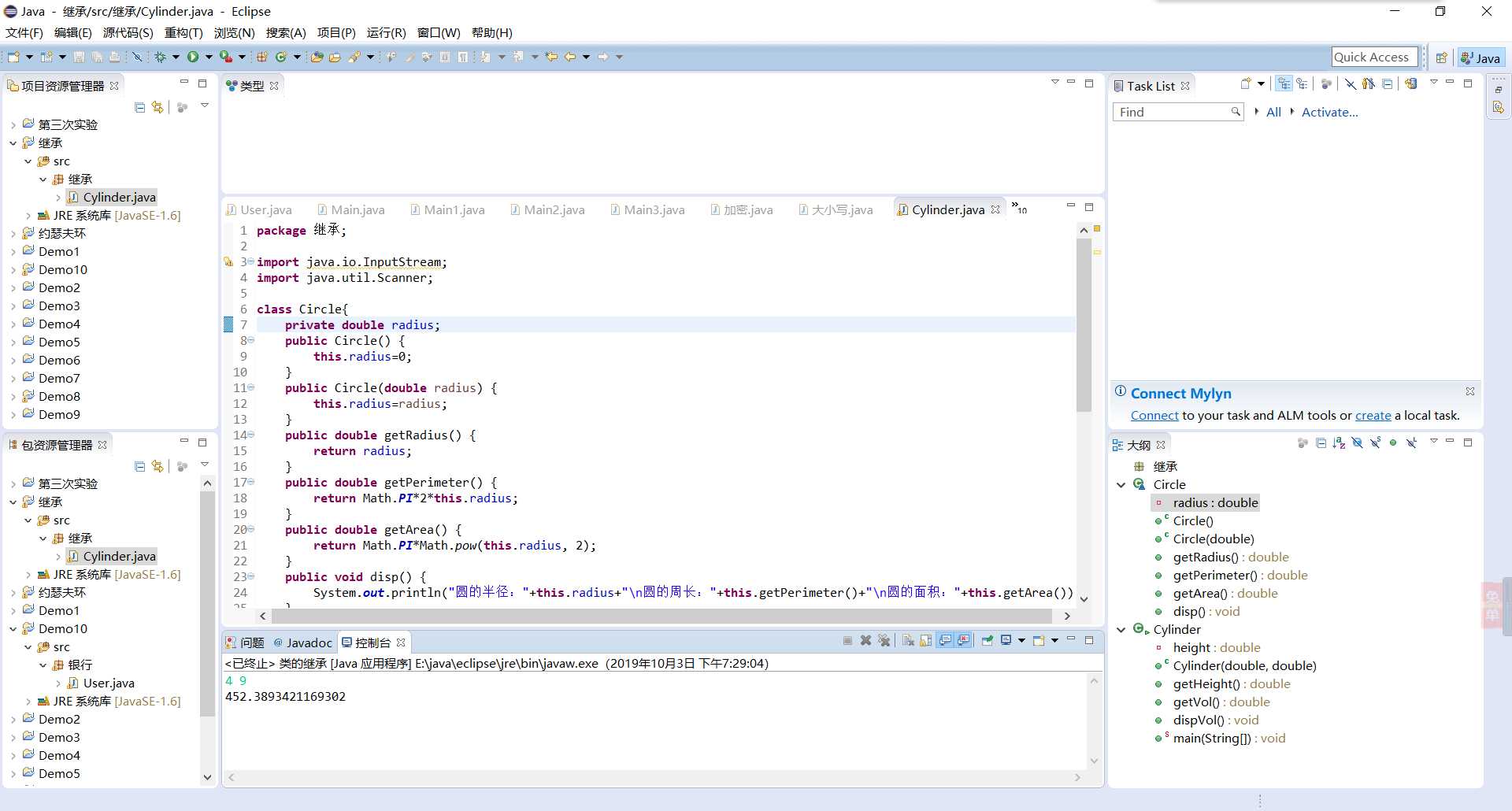This screenshot has height=811, width=1512.
Task: Collapse all in the 项目资源管理器 panel
Action: [139, 107]
